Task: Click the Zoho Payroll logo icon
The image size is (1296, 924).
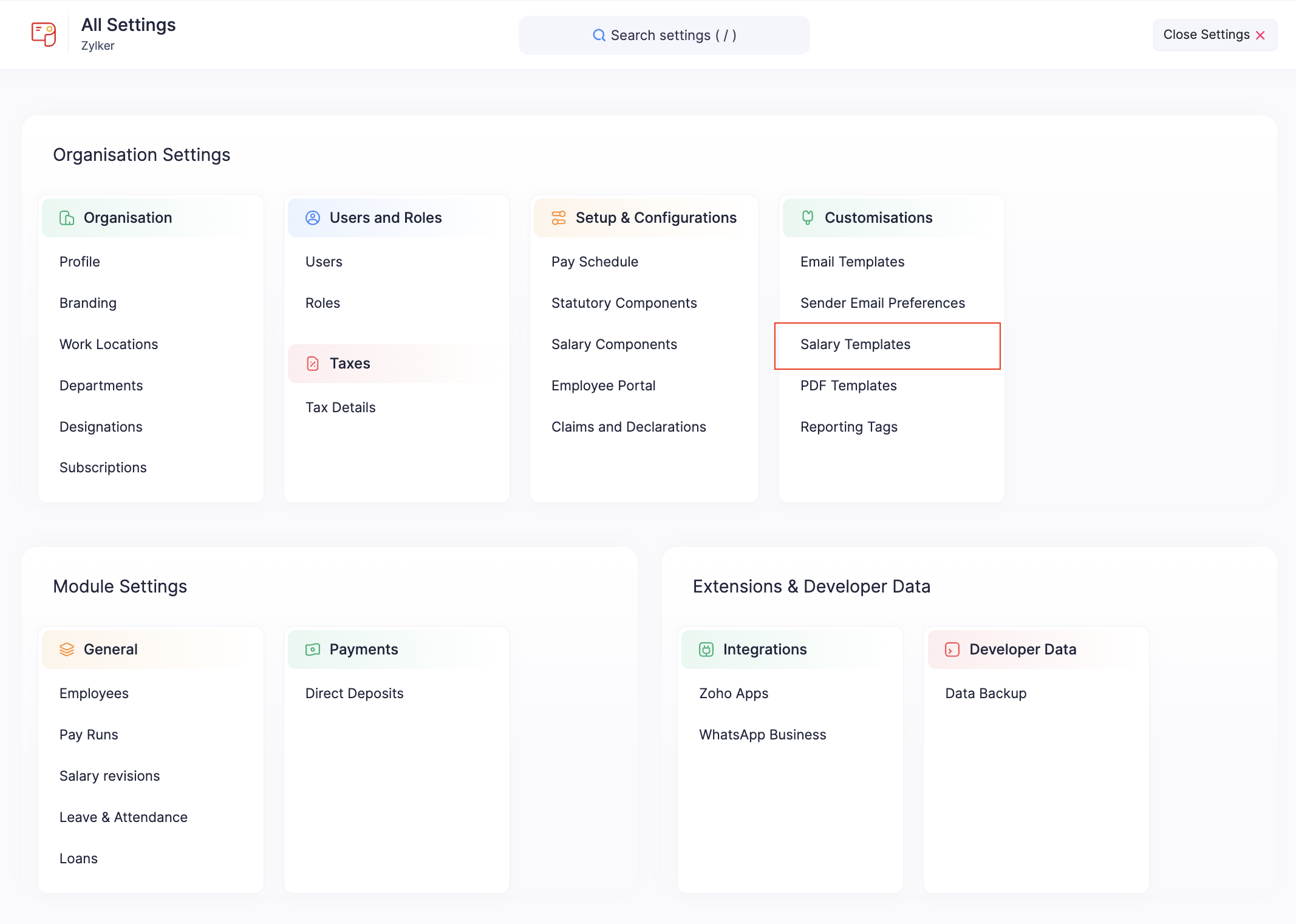Action: (44, 34)
